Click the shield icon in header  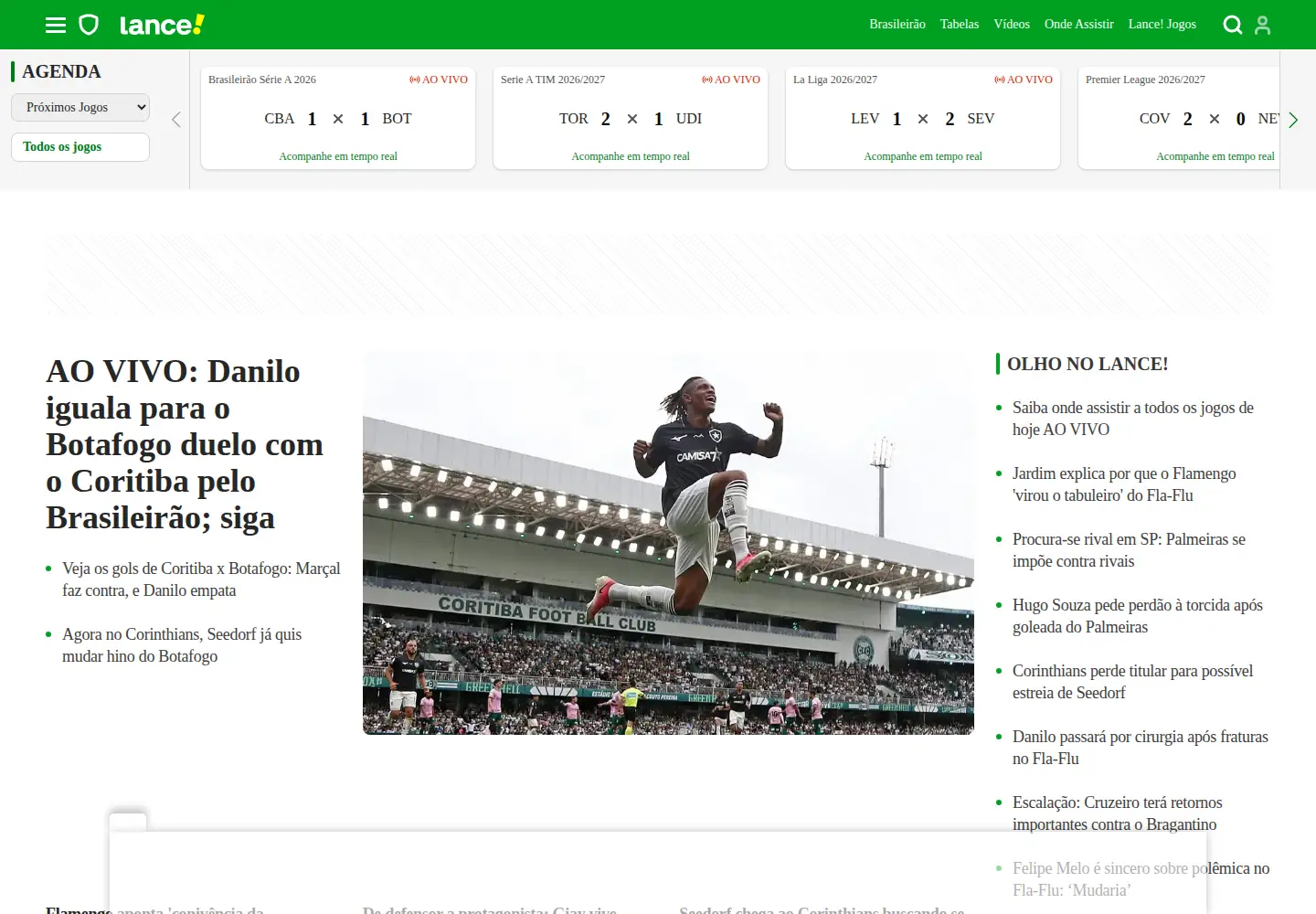[x=89, y=25]
